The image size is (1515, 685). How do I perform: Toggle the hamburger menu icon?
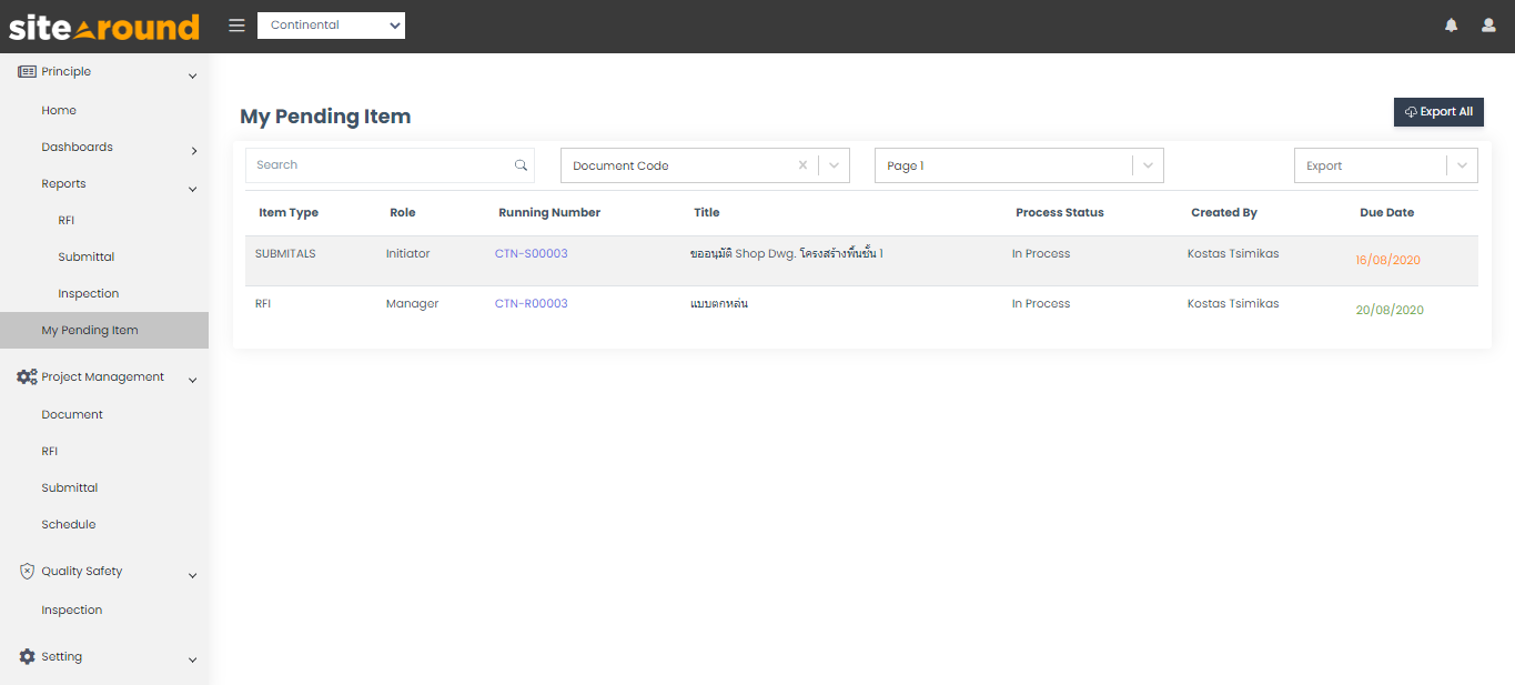(x=237, y=25)
